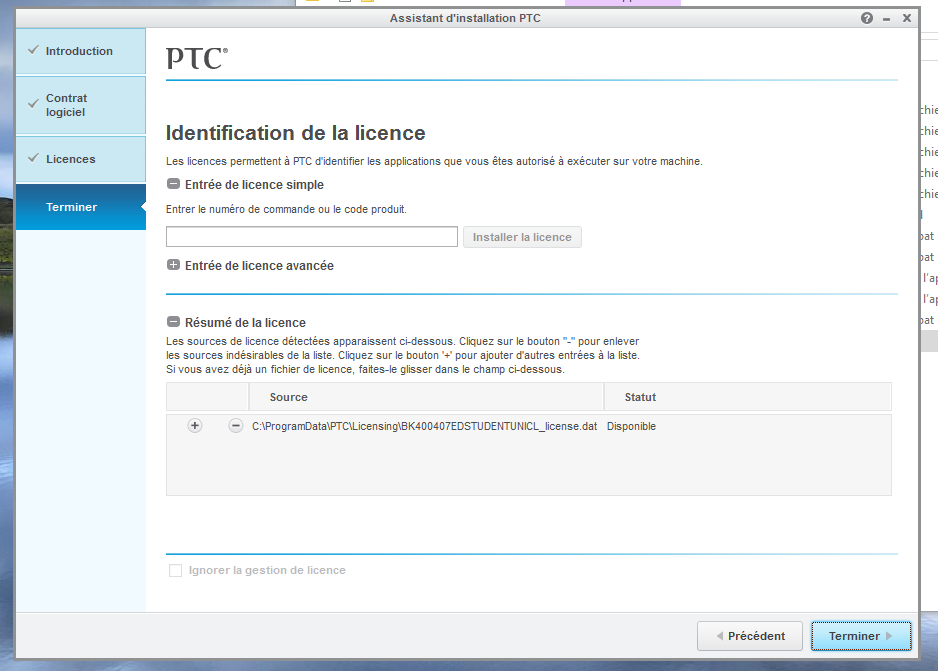The image size is (938, 671).
Task: Expand the Entrée de licence avancée section
Action: click(x=173, y=265)
